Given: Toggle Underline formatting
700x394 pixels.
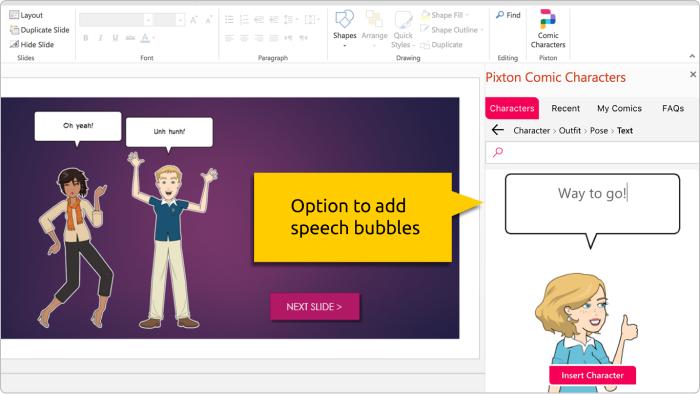Looking at the screenshot, I should tap(115, 38).
